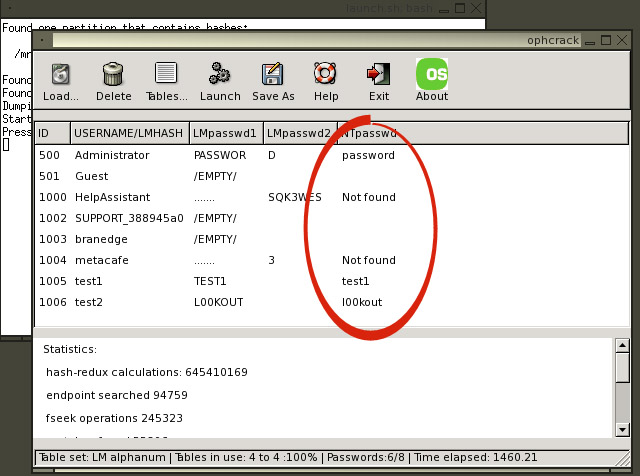Click the ID cell 1002
The height and width of the screenshot is (476, 640).
pos(53,218)
